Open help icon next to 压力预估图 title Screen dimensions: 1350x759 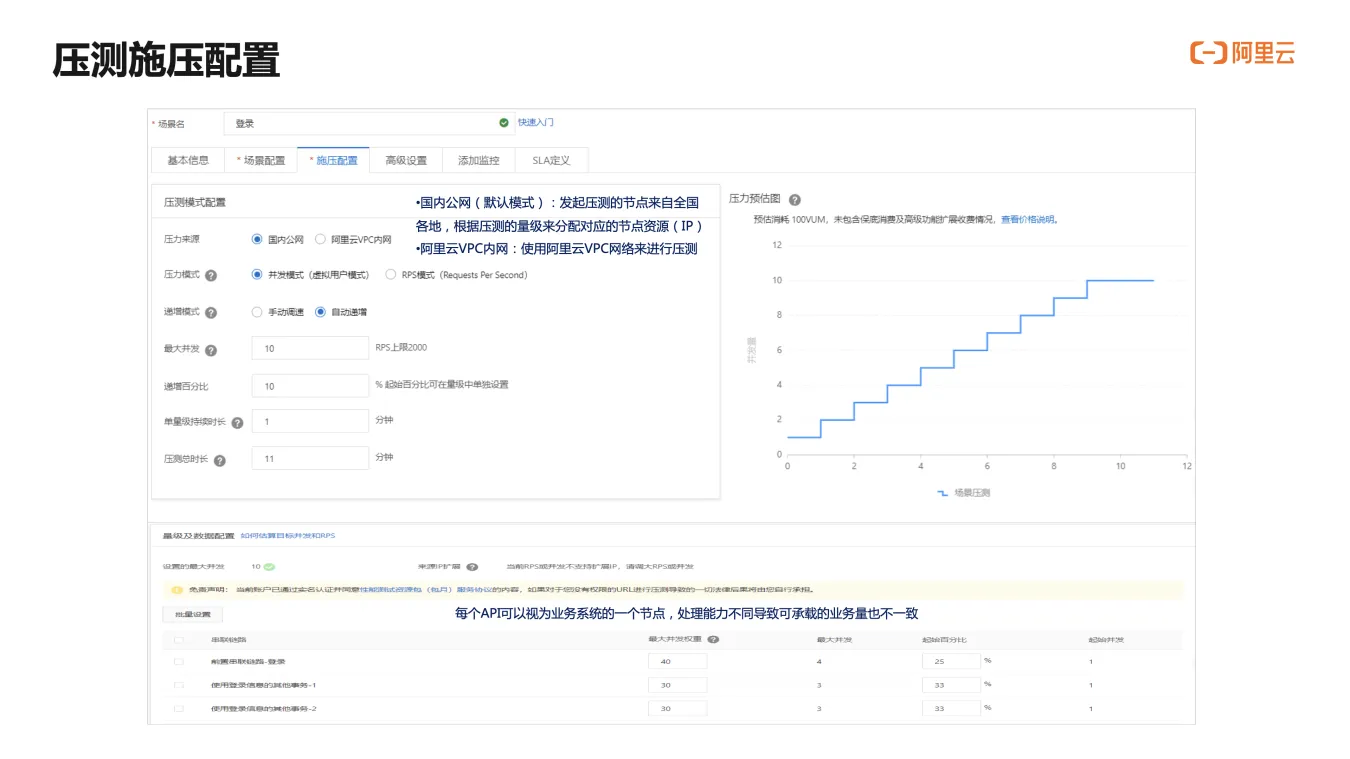(795, 200)
